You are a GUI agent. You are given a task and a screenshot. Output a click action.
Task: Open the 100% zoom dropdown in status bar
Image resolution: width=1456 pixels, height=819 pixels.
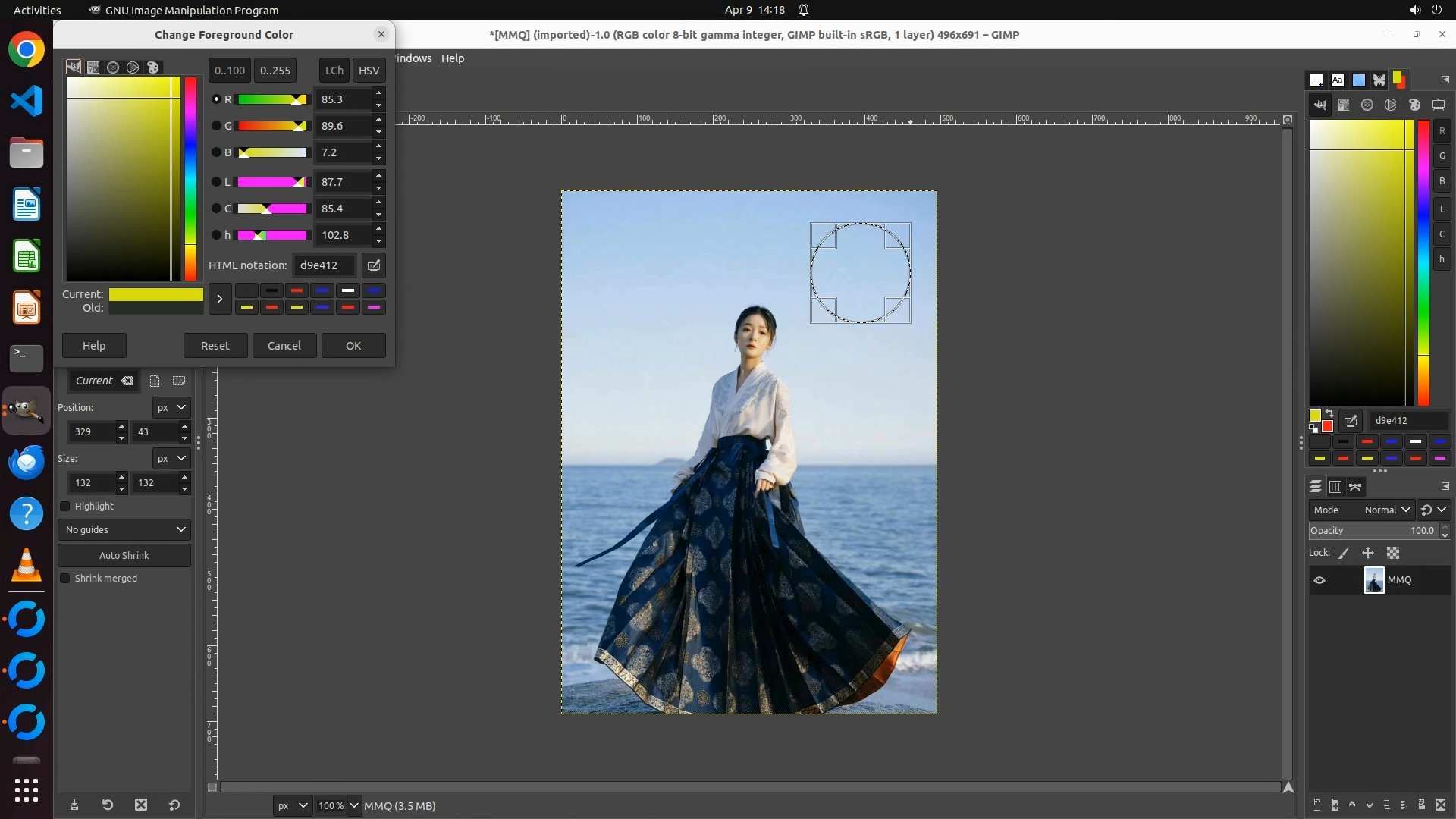click(353, 806)
